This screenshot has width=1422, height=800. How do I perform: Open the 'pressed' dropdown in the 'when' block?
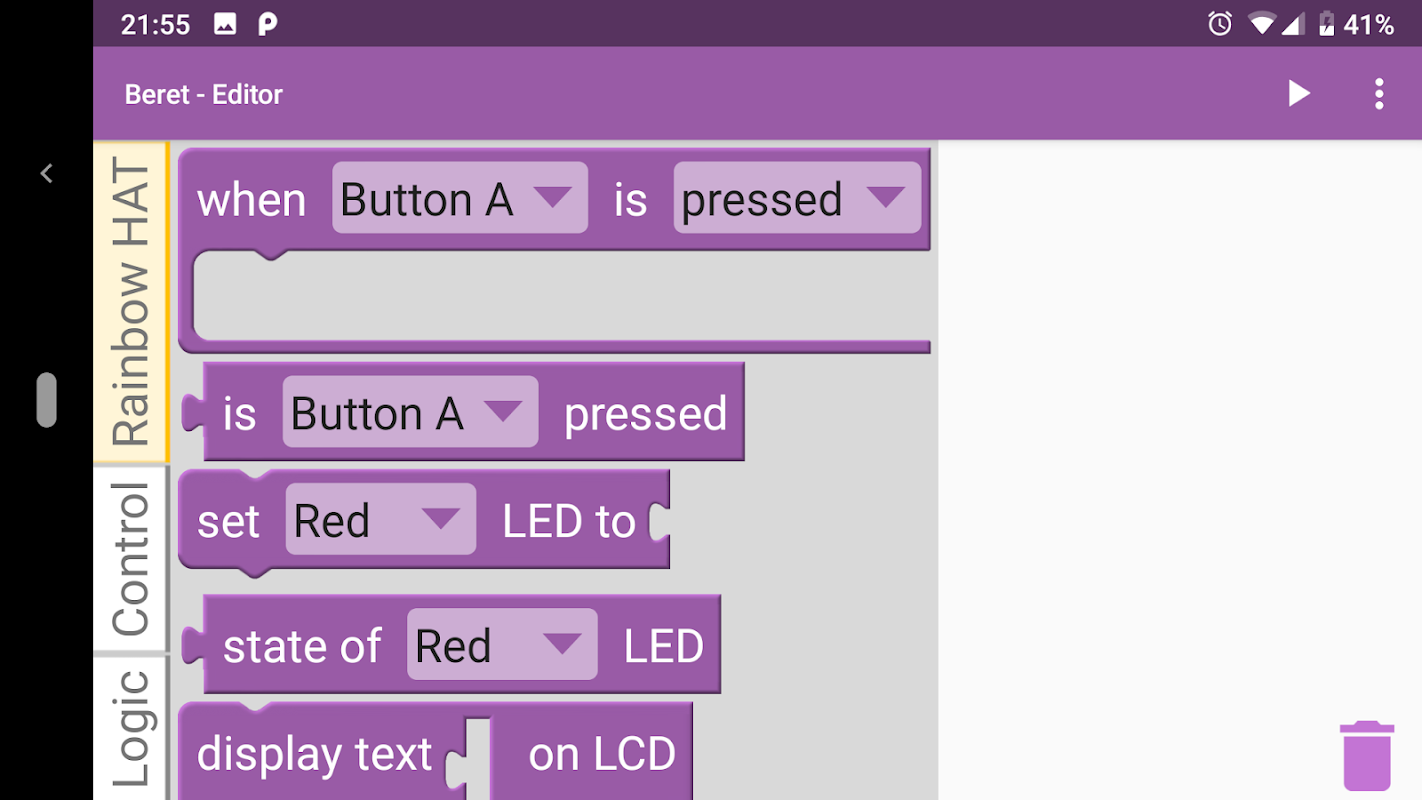[796, 198]
